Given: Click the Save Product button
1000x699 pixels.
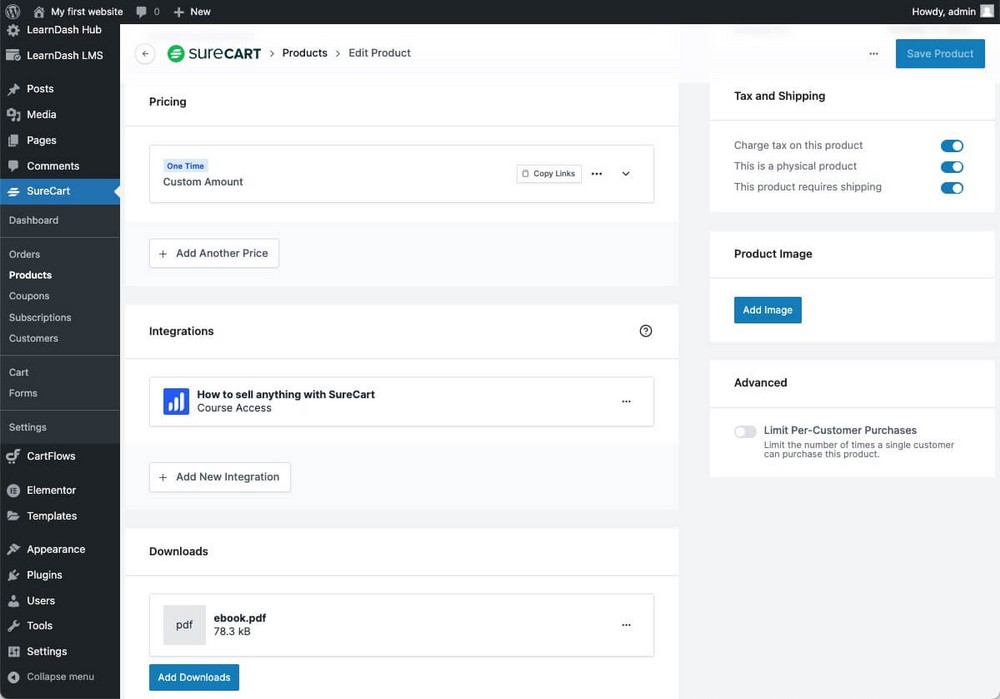Looking at the screenshot, I should tap(940, 54).
